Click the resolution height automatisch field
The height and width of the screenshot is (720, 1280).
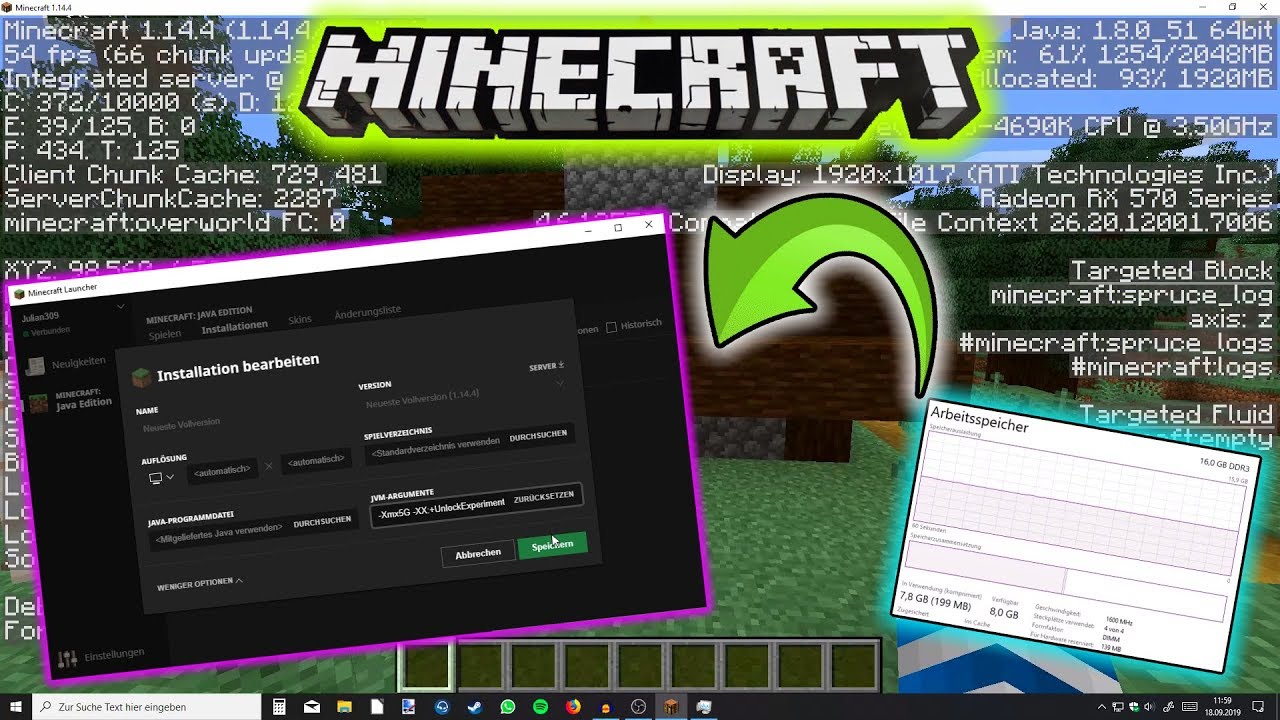(x=316, y=460)
